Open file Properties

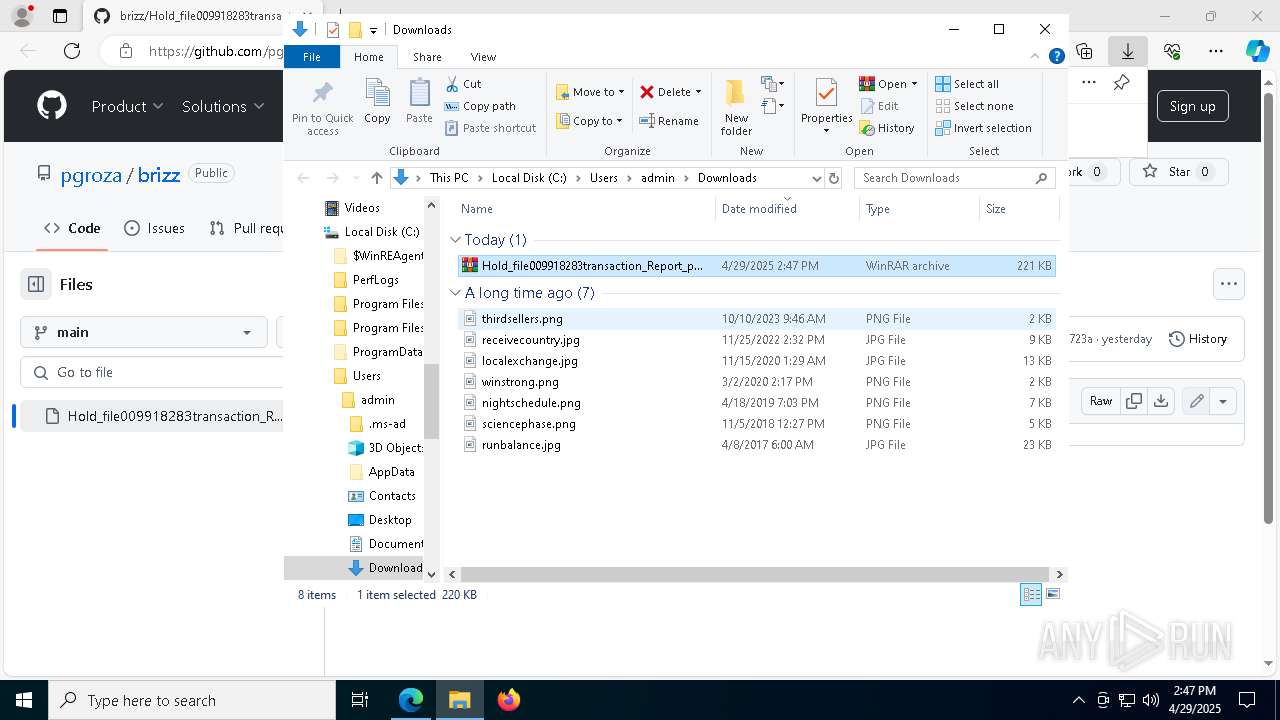pyautogui.click(x=826, y=106)
